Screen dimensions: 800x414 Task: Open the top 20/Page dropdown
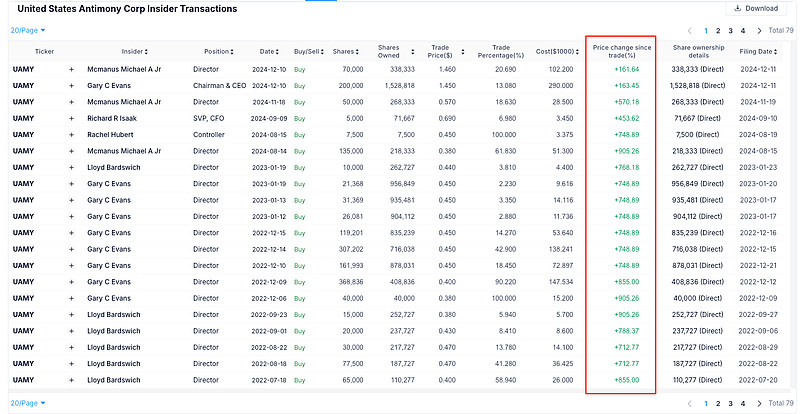click(28, 30)
